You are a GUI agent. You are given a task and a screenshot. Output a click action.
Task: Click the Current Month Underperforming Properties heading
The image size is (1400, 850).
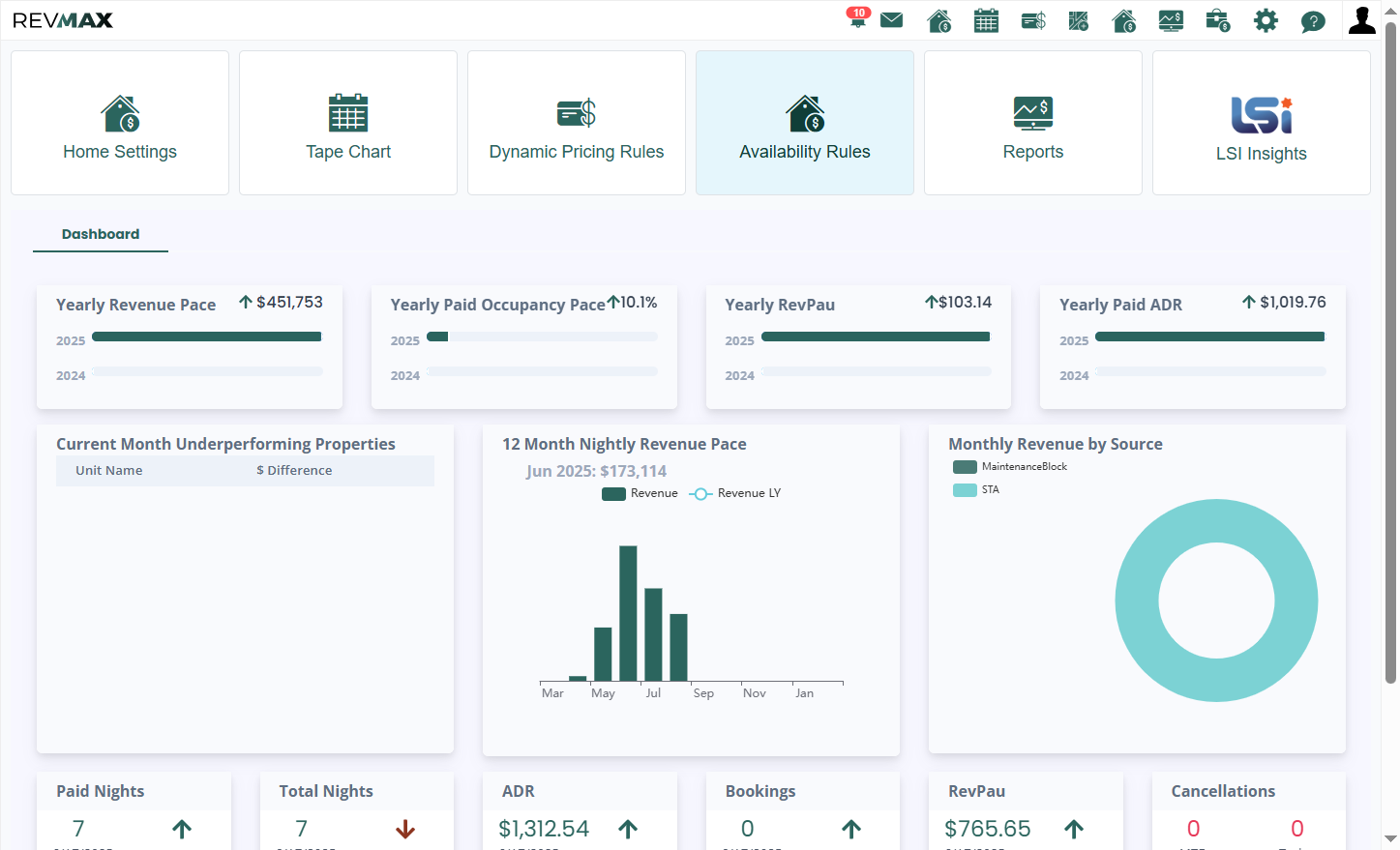pos(225,444)
